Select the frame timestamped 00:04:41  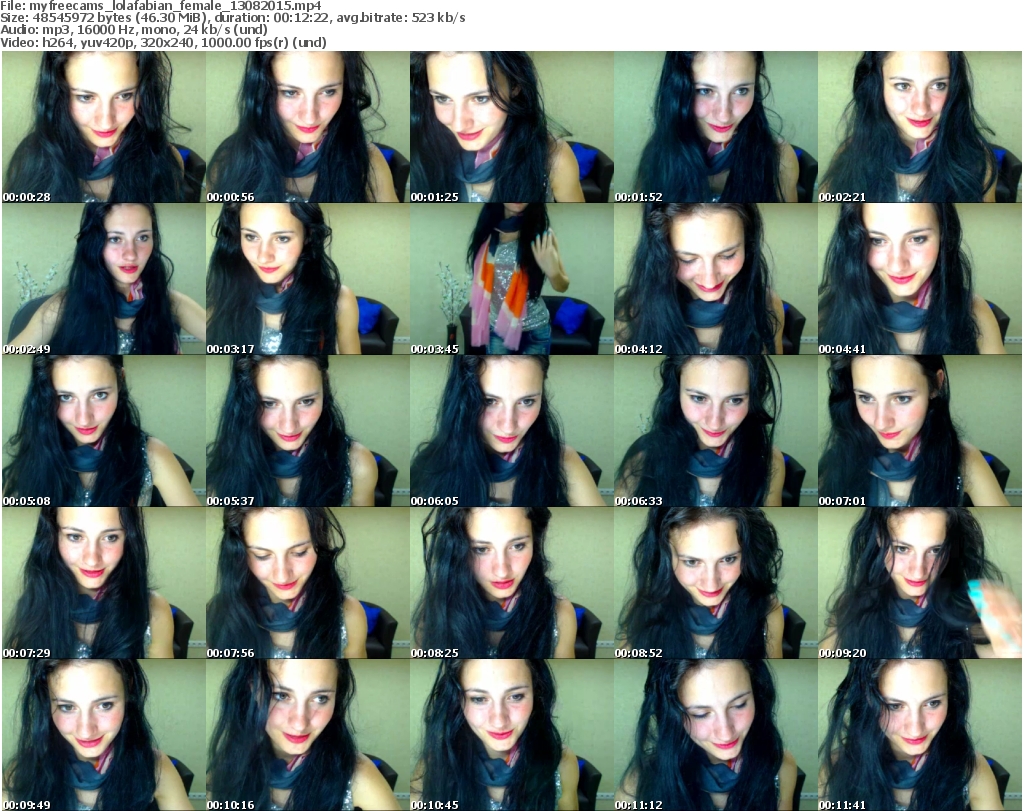point(920,279)
